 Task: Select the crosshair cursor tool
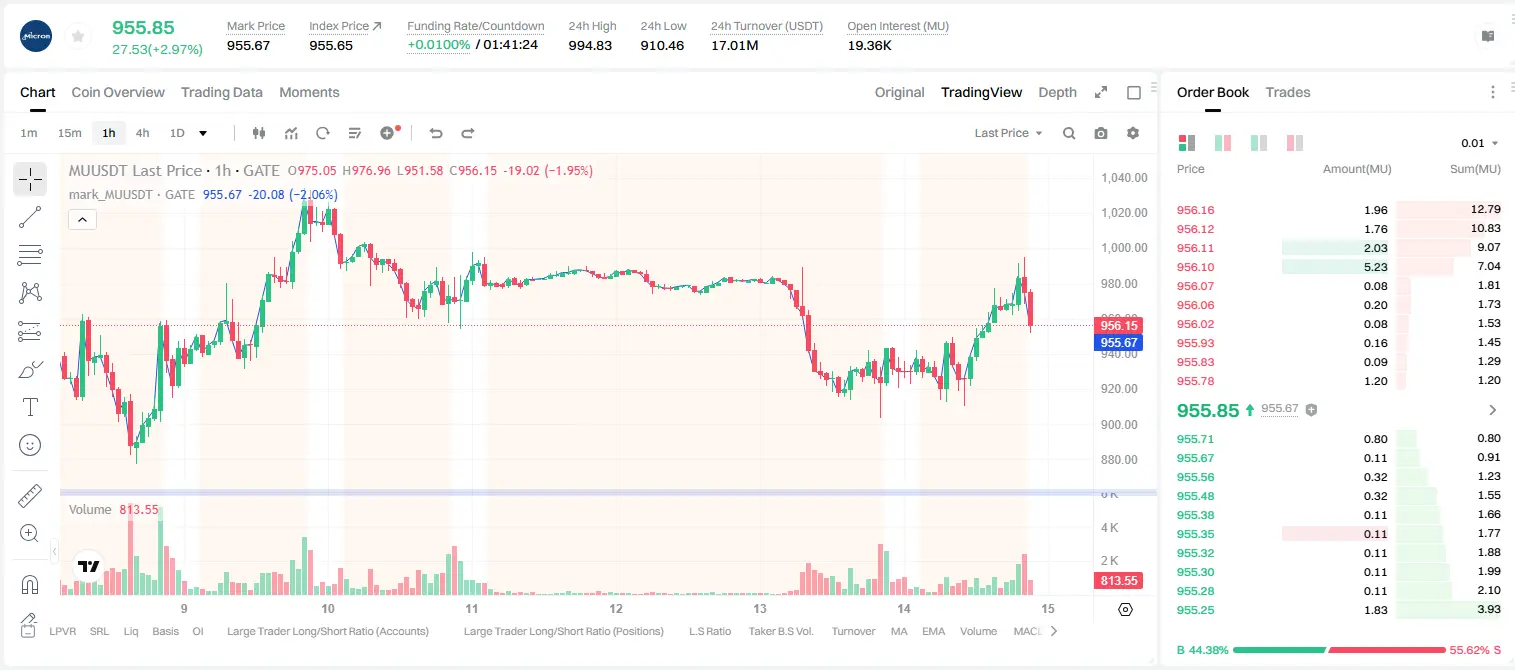(30, 179)
